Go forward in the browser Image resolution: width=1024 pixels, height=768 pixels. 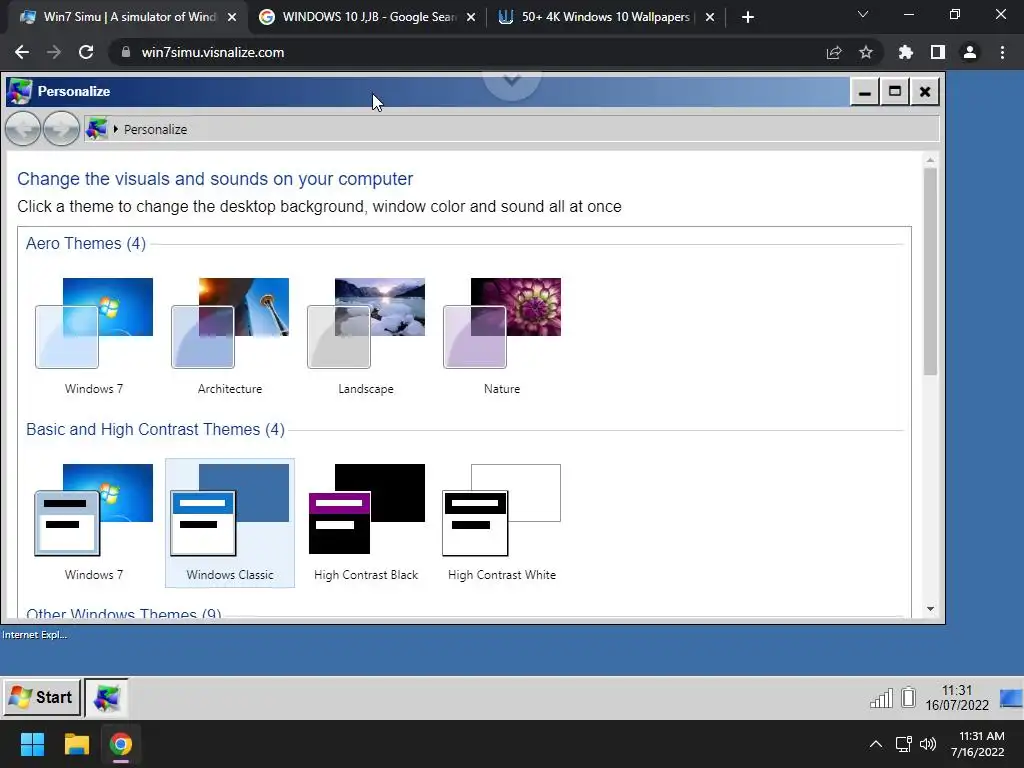click(54, 52)
